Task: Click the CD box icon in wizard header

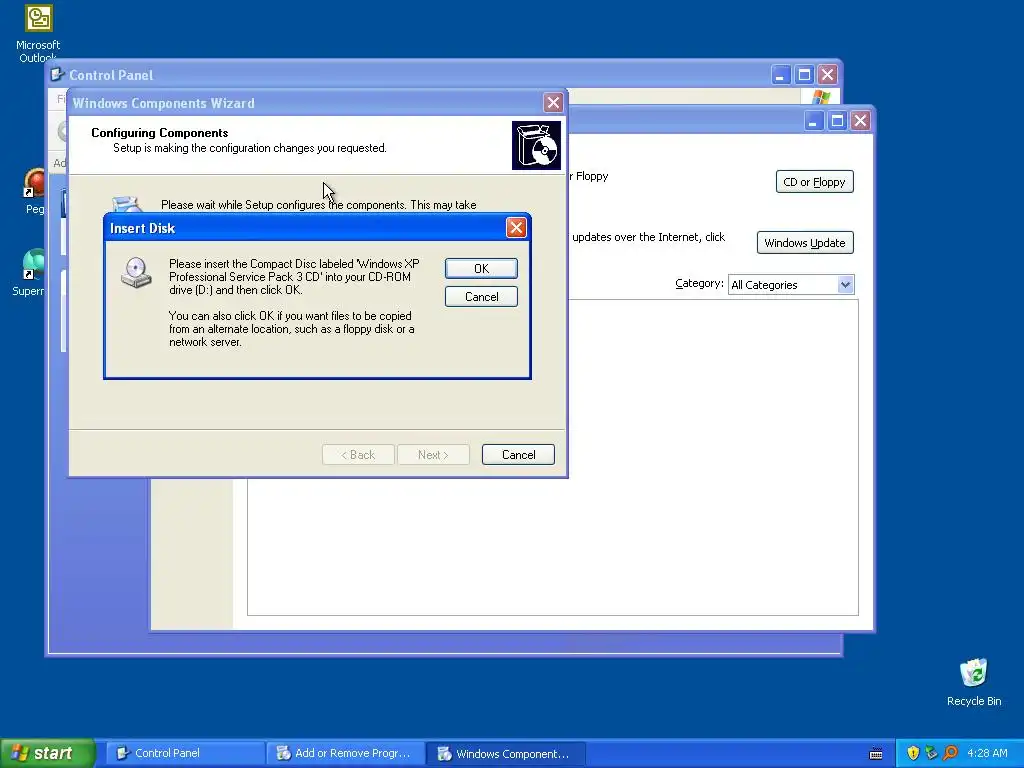Action: 536,146
